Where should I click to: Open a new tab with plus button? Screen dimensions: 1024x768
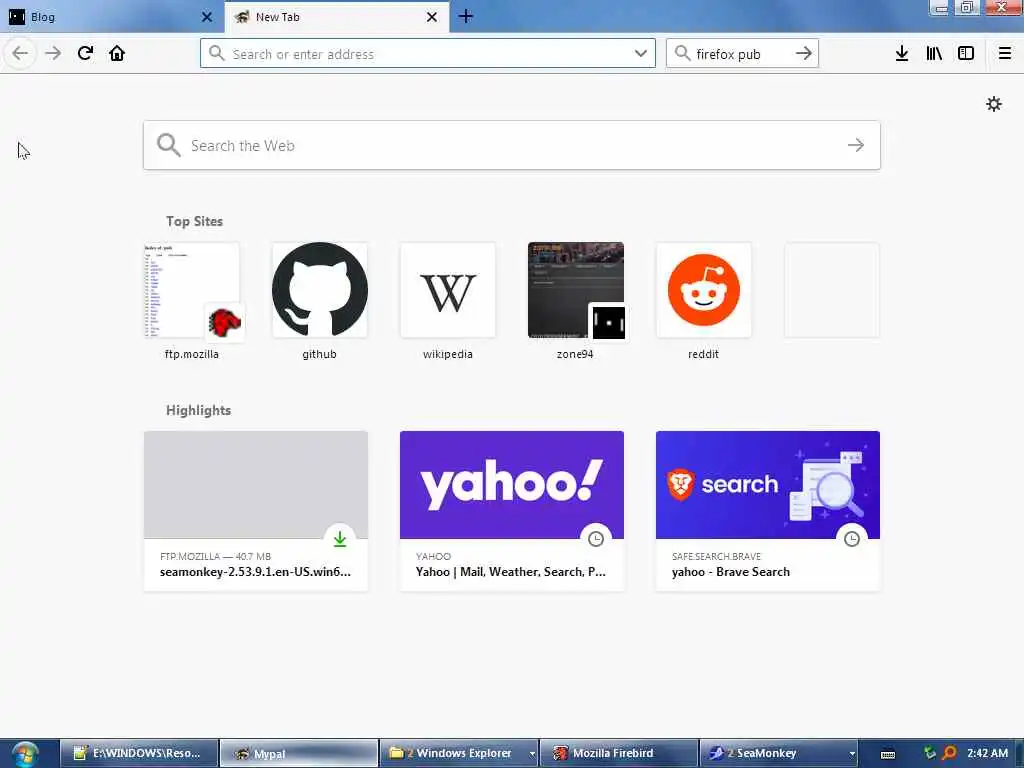(466, 16)
